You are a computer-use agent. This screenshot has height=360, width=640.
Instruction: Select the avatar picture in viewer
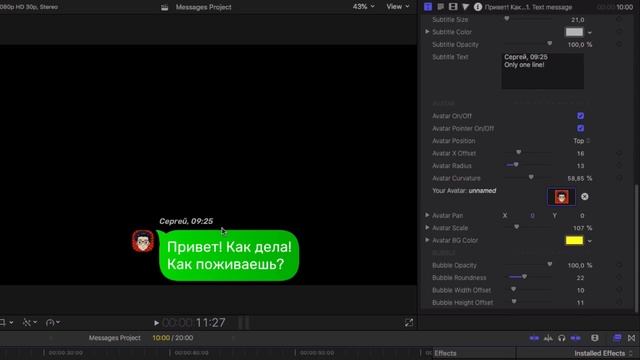pos(143,241)
